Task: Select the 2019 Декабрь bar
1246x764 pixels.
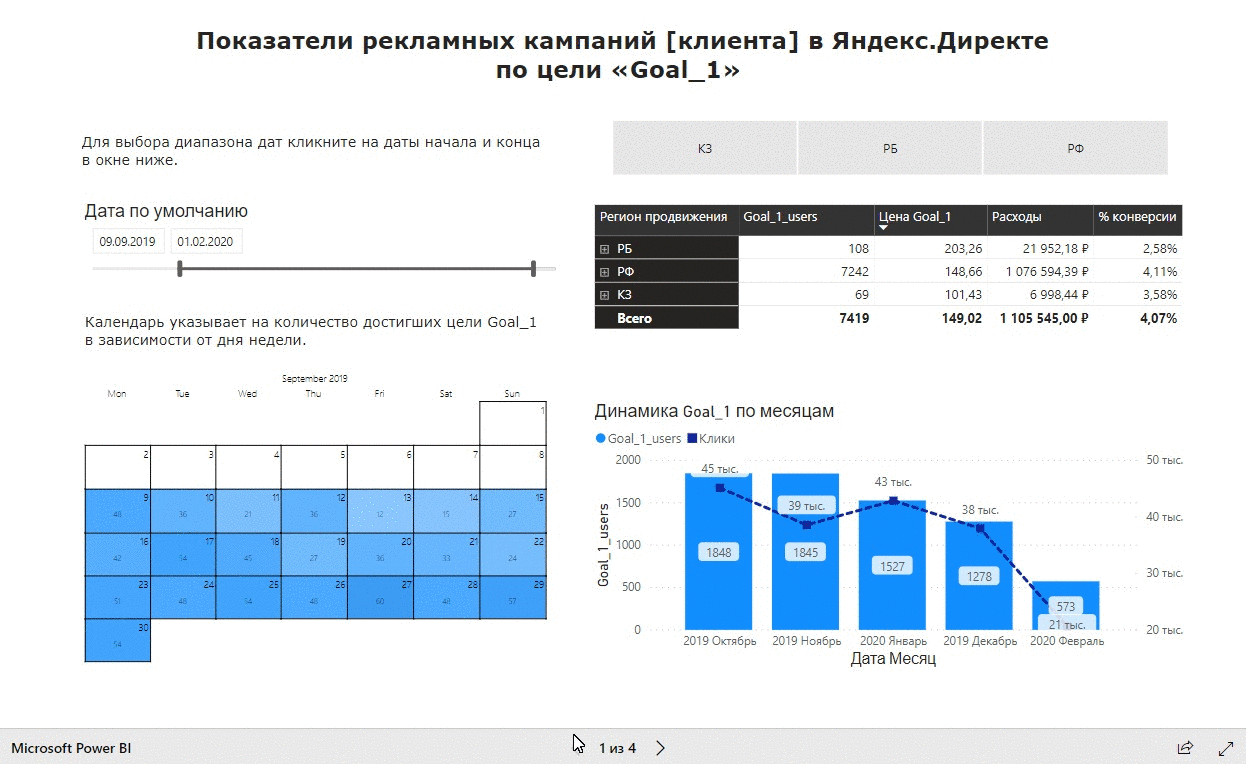Action: tap(980, 576)
